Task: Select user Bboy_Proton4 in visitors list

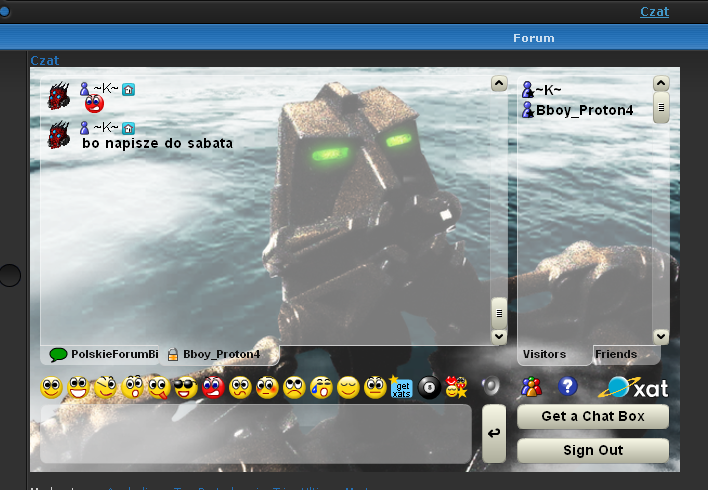Action: pyautogui.click(x=578, y=110)
